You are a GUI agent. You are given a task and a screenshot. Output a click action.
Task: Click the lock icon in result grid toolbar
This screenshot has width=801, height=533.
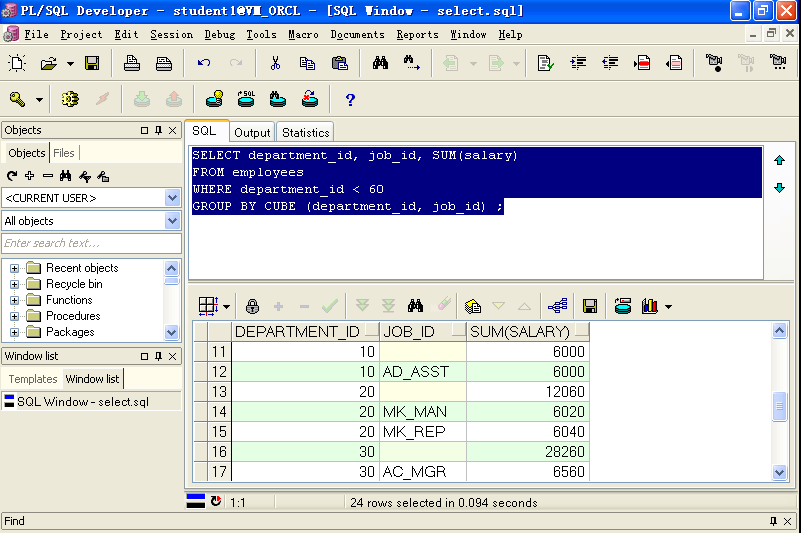click(x=252, y=306)
